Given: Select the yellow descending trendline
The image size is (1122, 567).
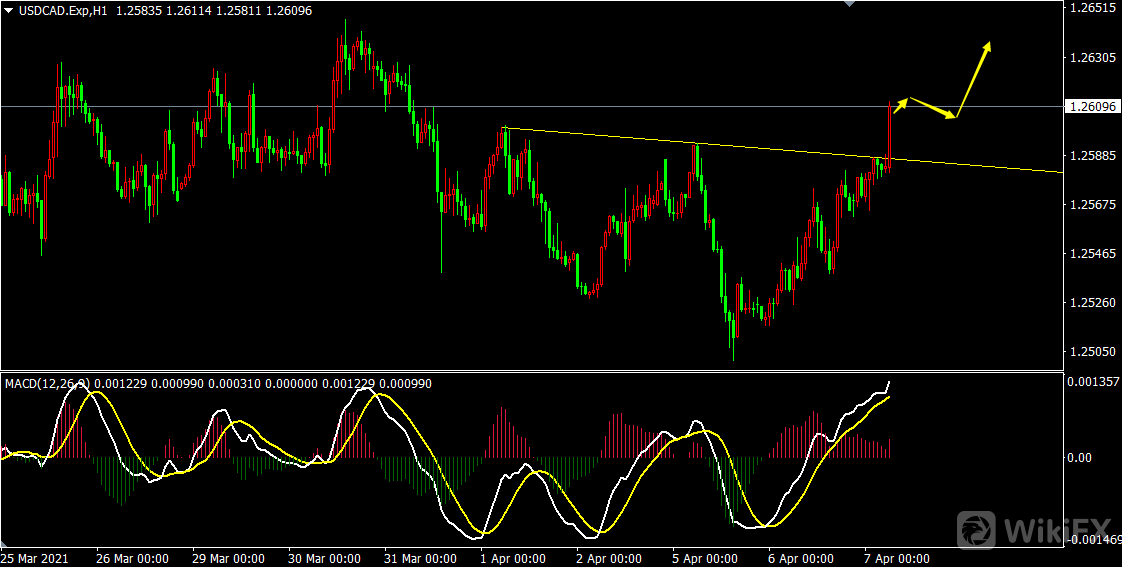Looking at the screenshot, I should tap(700, 145).
